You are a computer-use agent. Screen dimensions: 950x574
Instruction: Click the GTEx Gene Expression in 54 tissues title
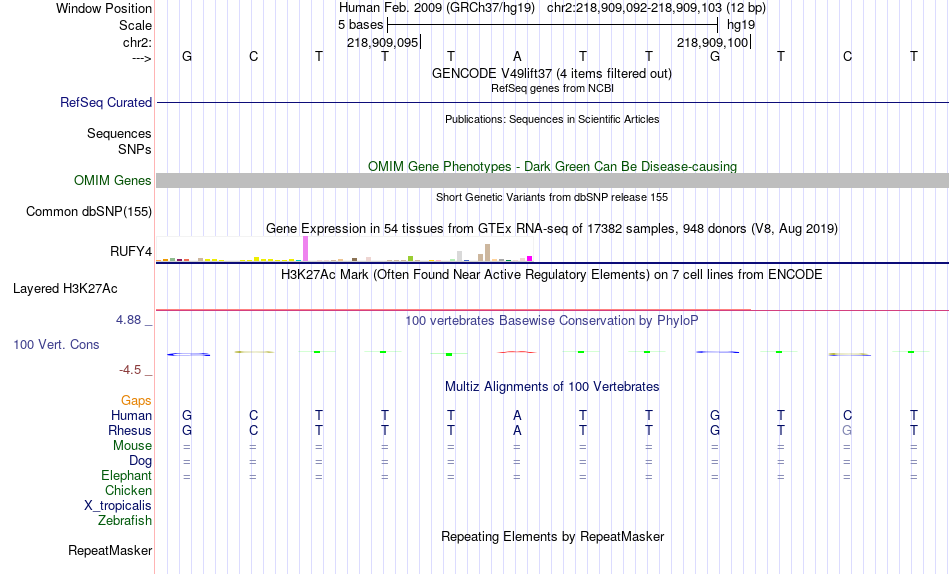point(552,229)
